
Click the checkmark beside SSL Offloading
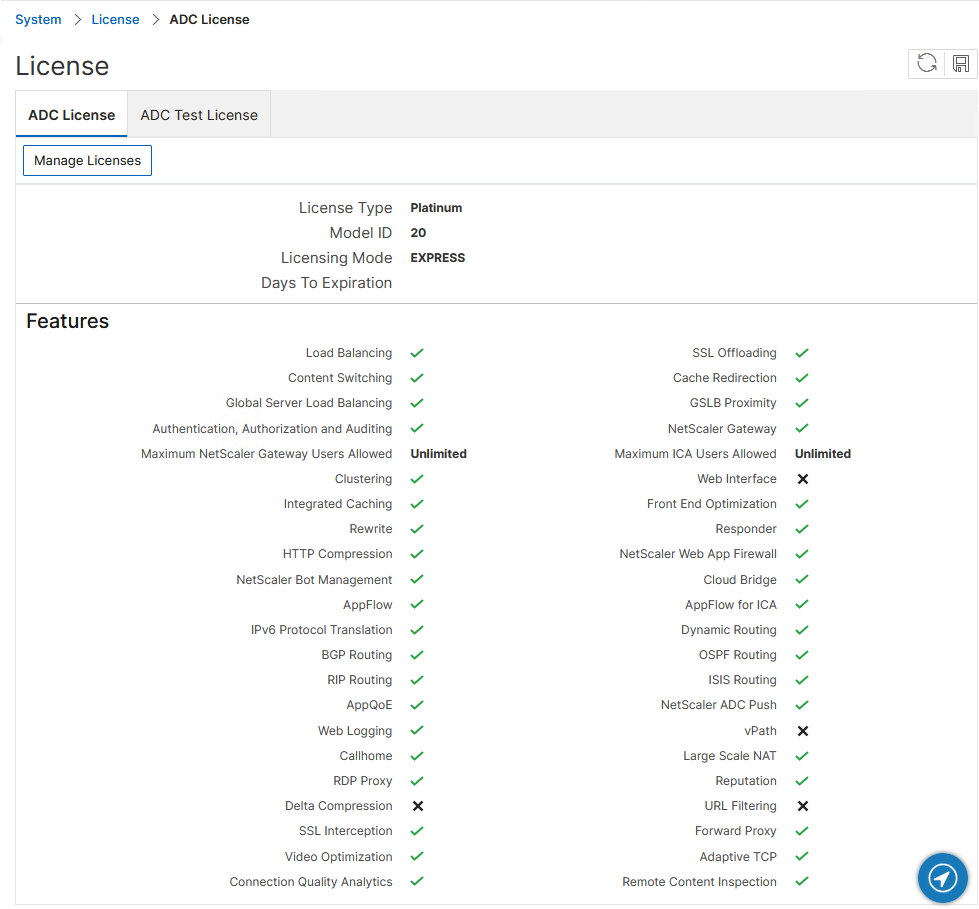[801, 352]
